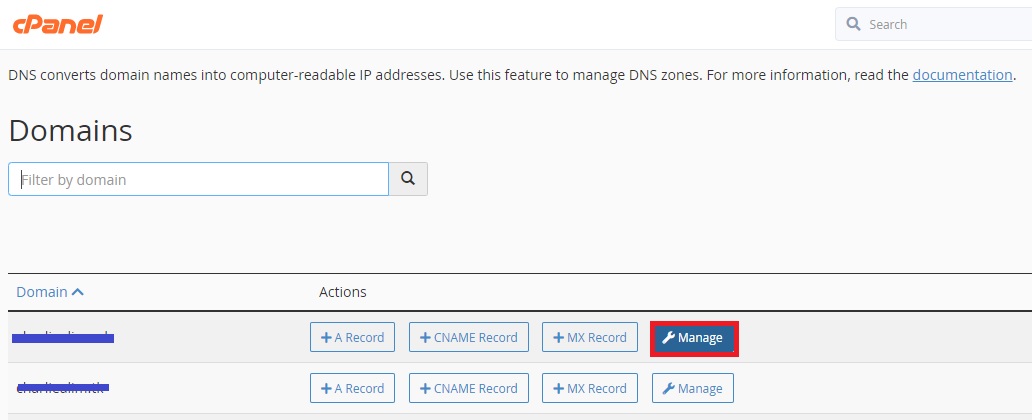The height and width of the screenshot is (420, 1032).
Task: Click the magnifier icon in top Search box
Action: point(853,24)
